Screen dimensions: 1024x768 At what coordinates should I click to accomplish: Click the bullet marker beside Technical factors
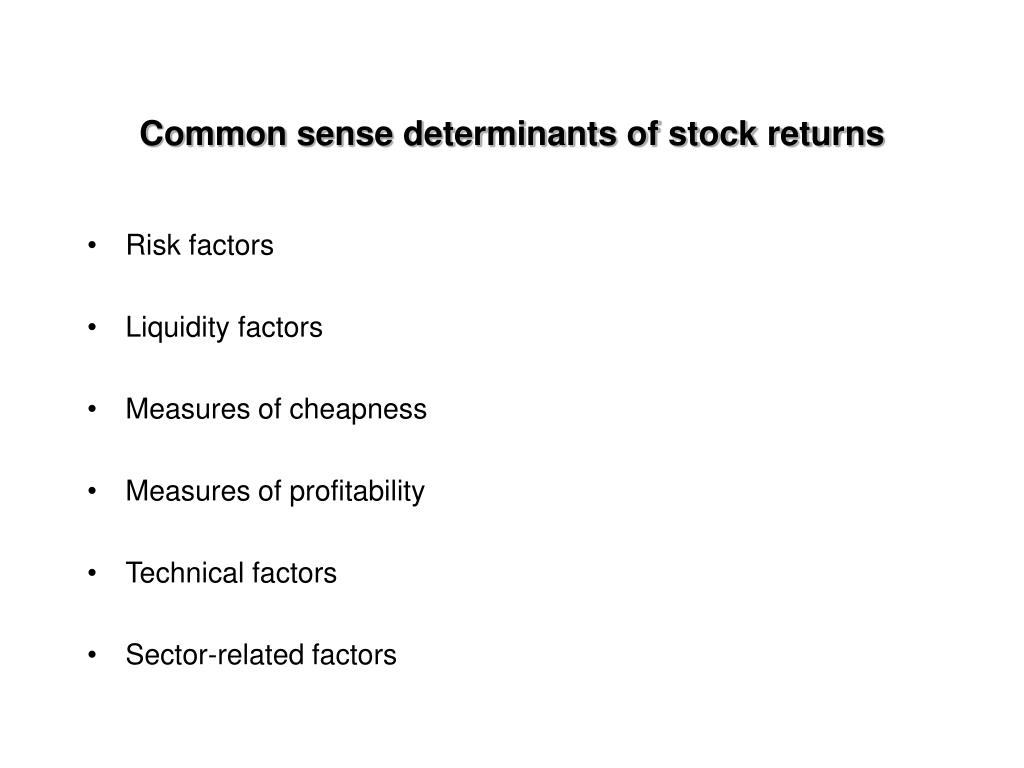(x=92, y=573)
